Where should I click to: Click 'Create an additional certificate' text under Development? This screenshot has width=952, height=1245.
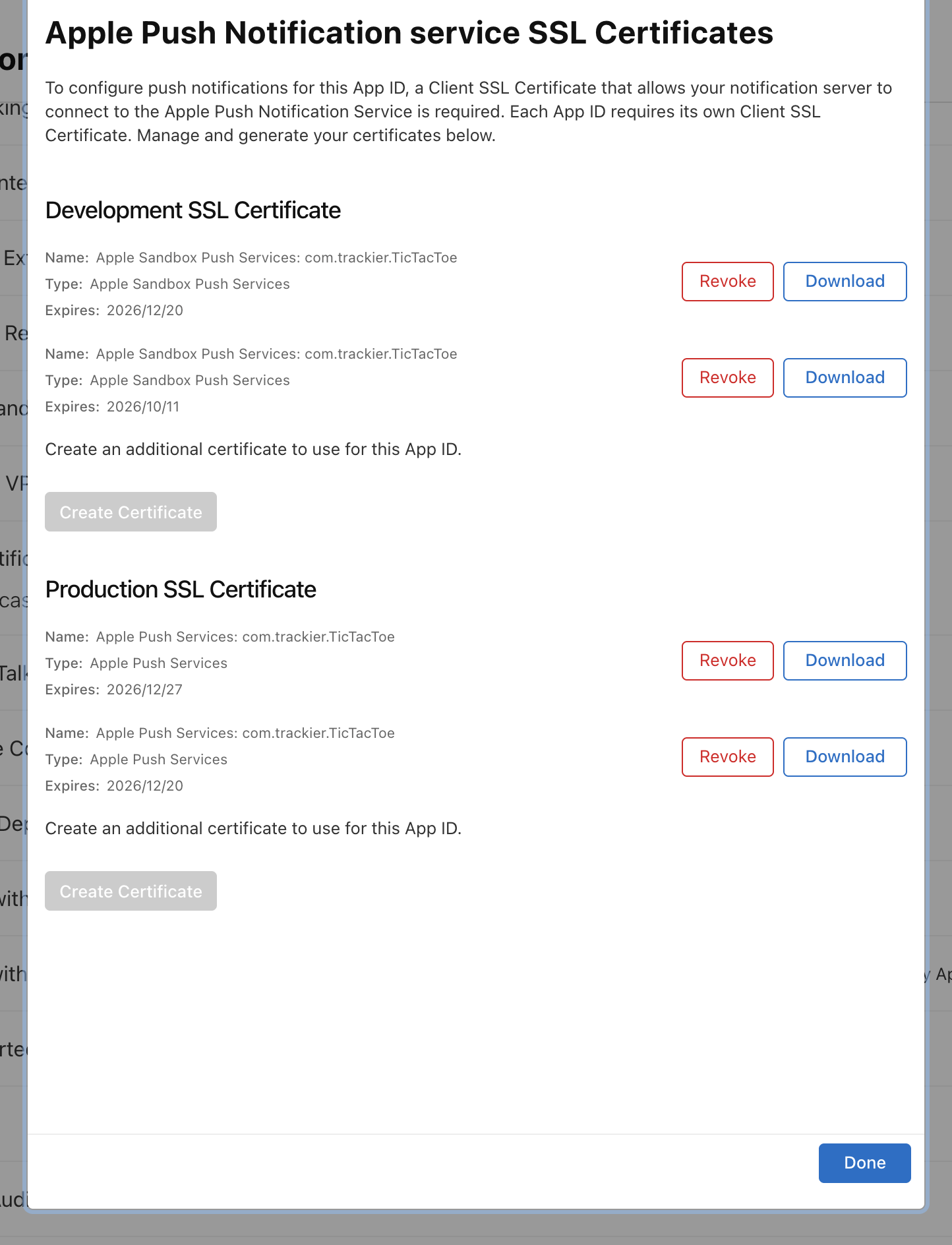(x=253, y=449)
